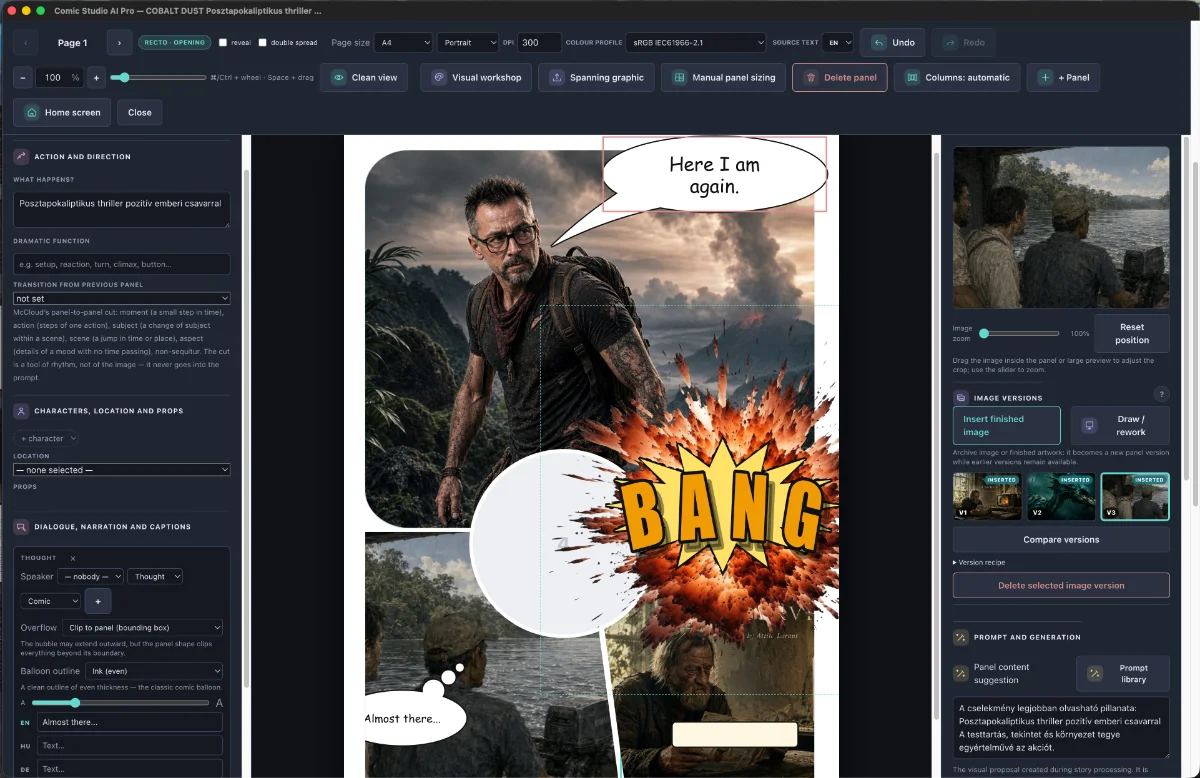The image size is (1200, 778).
Task: Click the Prompt and Generation section icon
Action: 961,636
